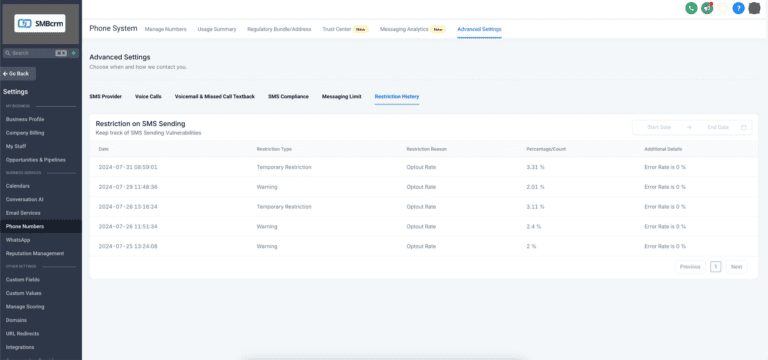The image size is (768, 360).
Task: Select My Staff in sidebar
Action: (x=16, y=146)
